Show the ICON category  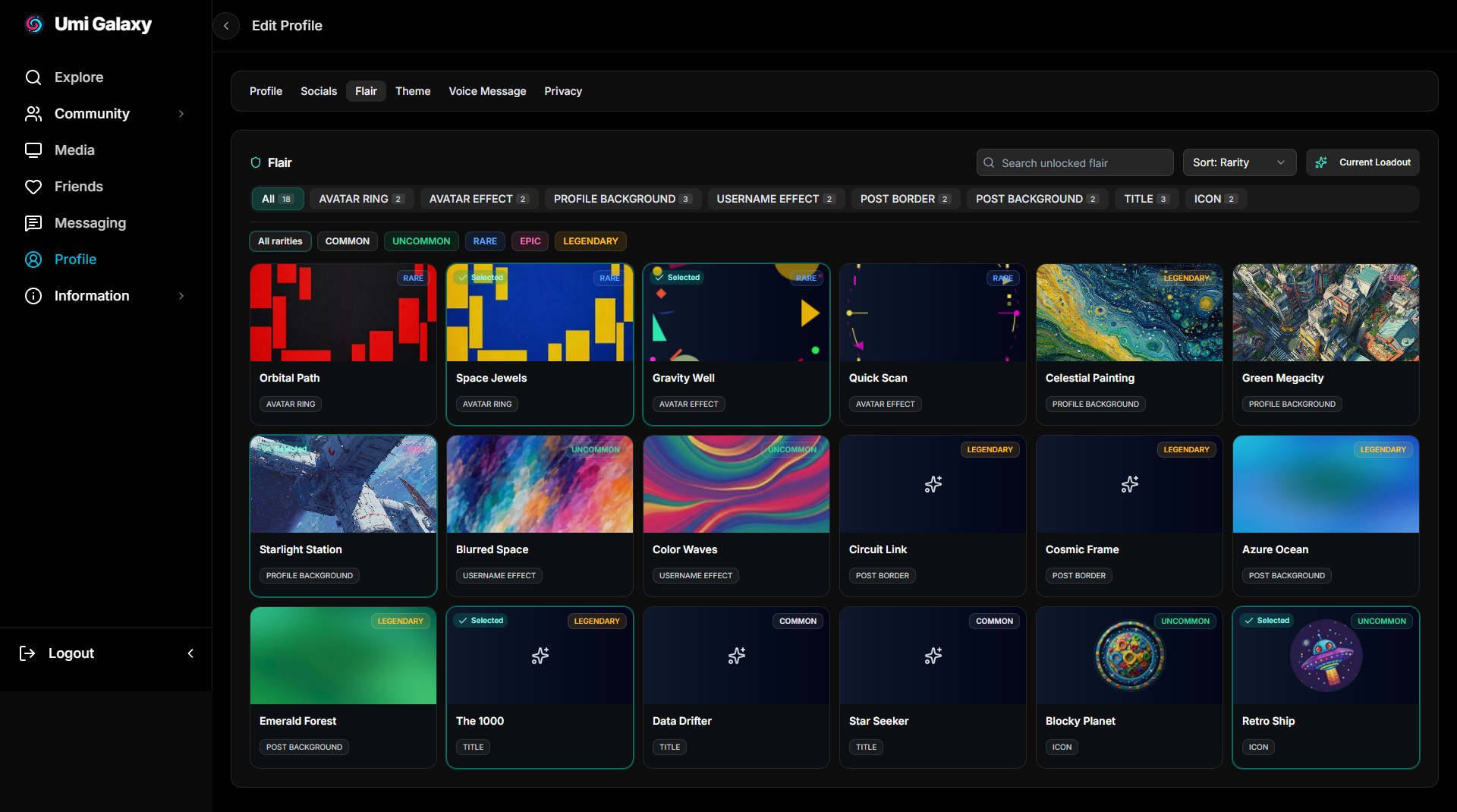(x=1215, y=199)
